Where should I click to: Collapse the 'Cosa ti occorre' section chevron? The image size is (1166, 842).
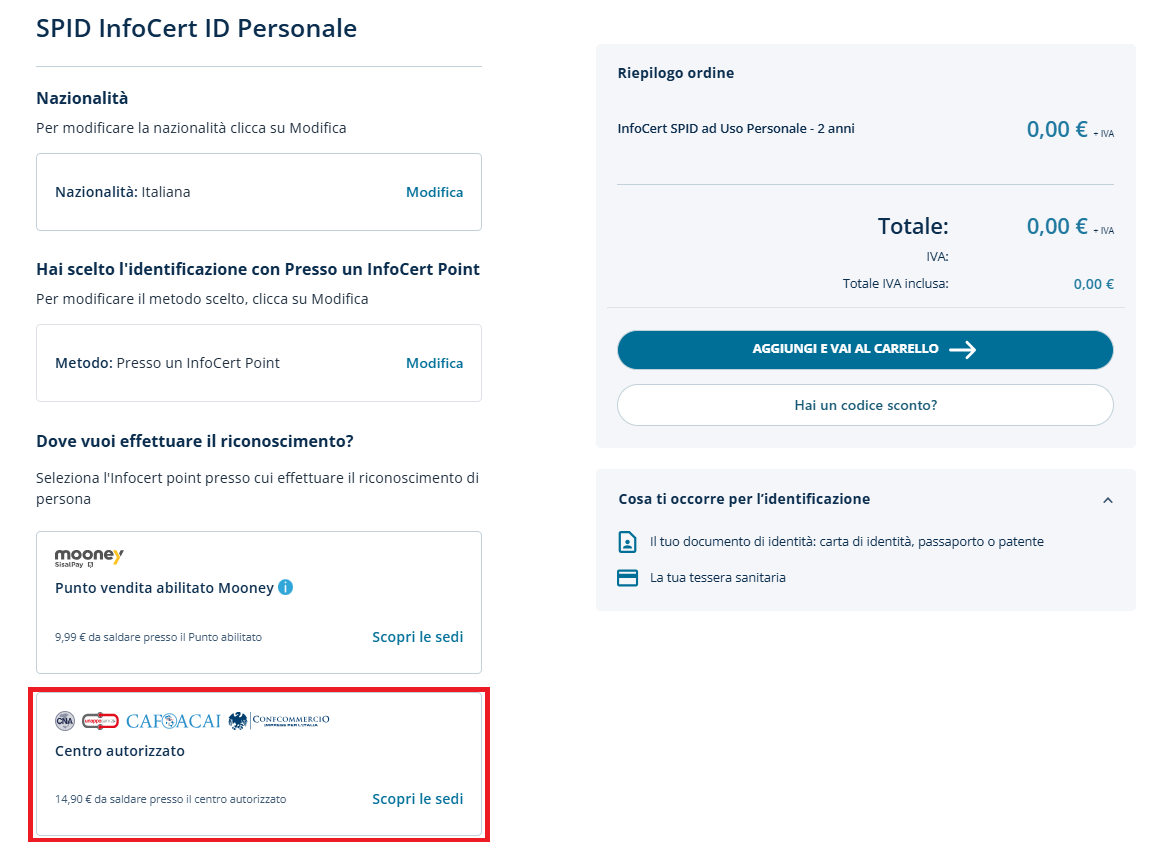(x=1107, y=500)
